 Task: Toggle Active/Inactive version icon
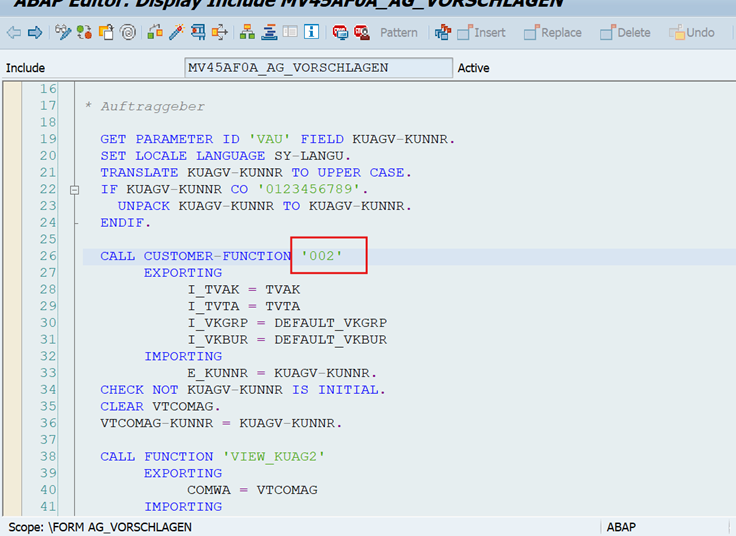tap(84, 32)
